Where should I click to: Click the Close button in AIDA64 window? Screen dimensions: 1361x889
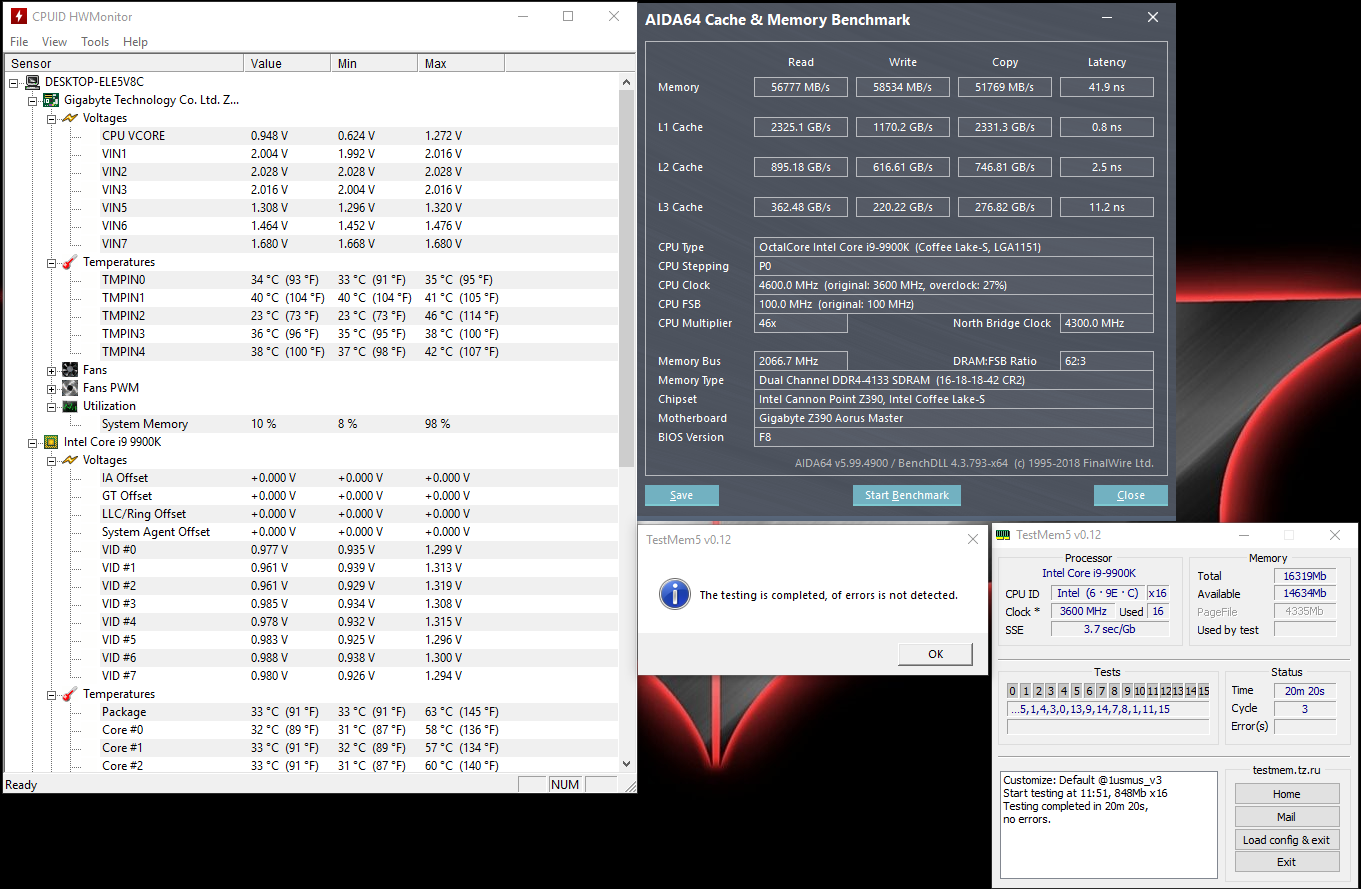[1131, 495]
